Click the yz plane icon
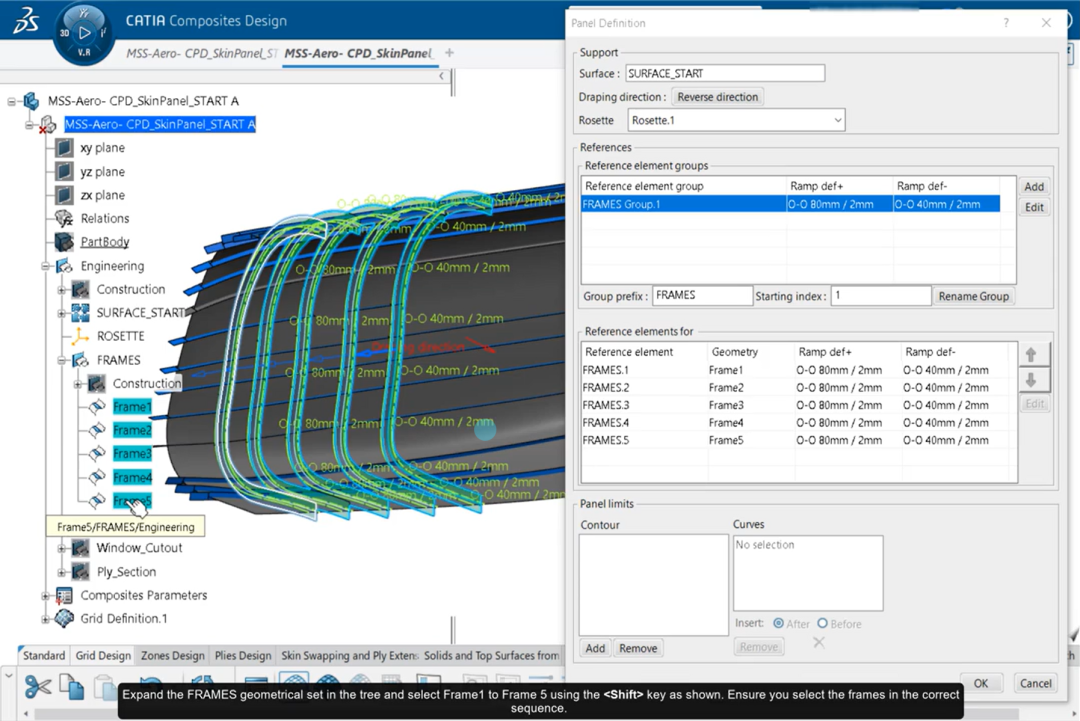1080x721 pixels. click(x=64, y=171)
